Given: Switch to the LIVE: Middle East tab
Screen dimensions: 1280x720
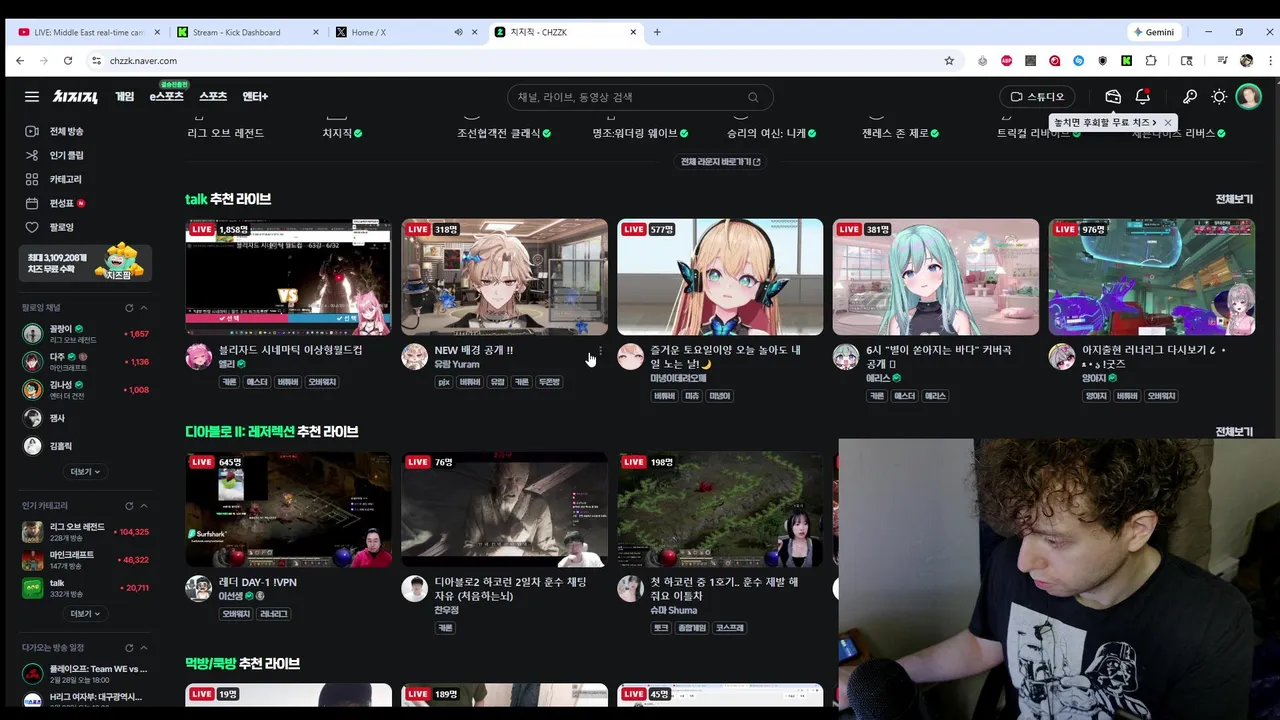Looking at the screenshot, I should (88, 32).
